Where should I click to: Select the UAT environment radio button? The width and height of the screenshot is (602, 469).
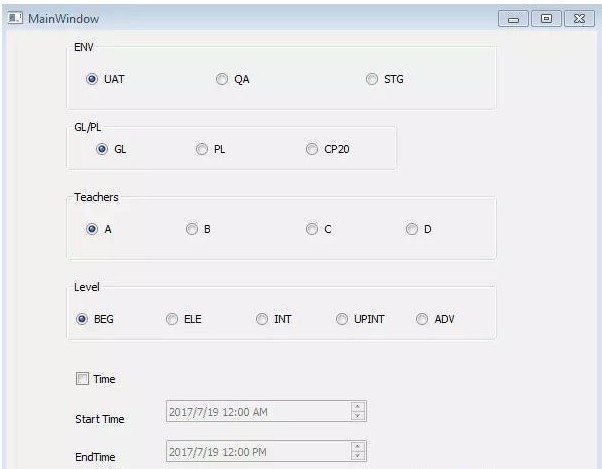point(92,79)
